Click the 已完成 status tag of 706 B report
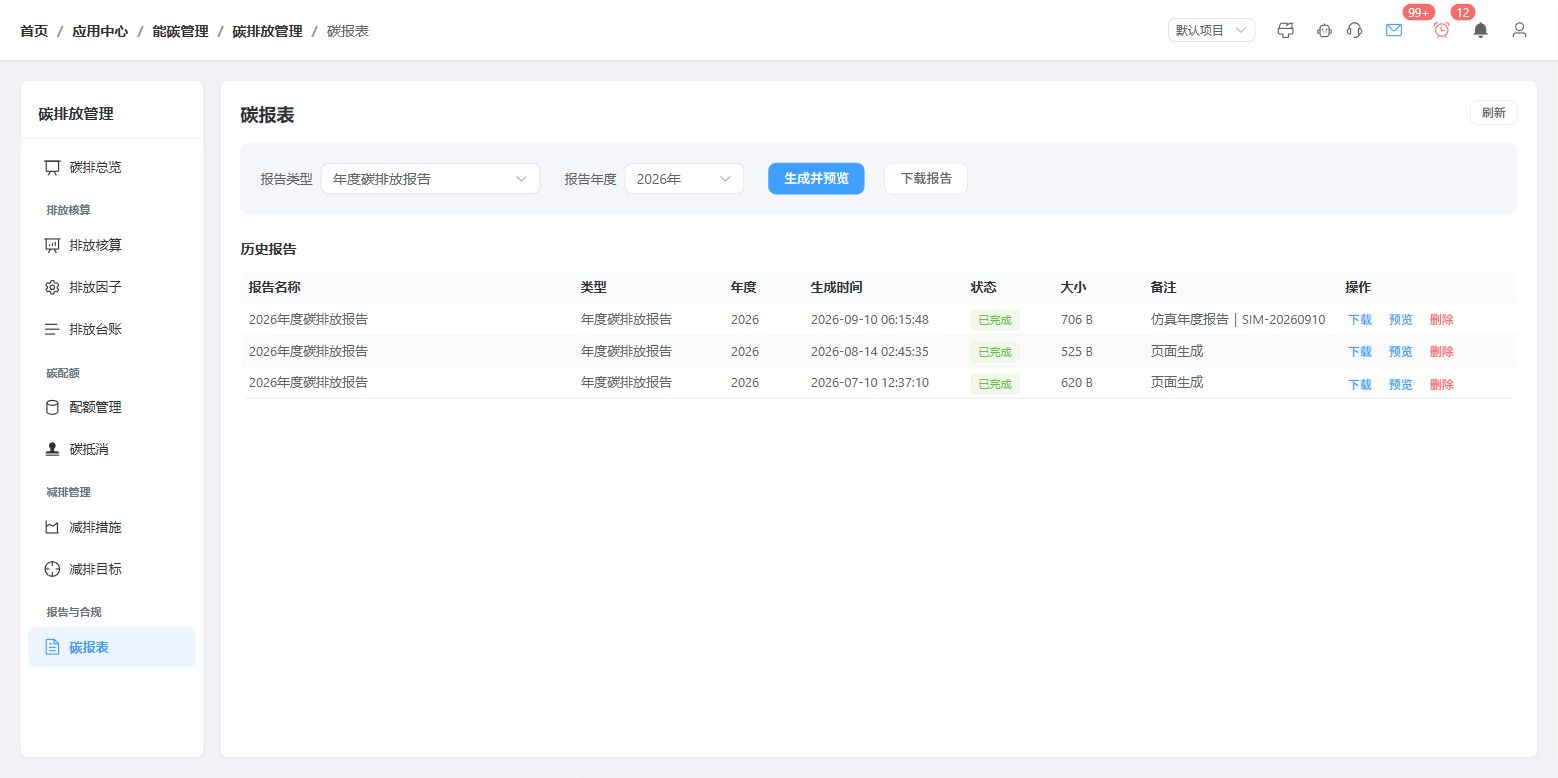Image resolution: width=1558 pixels, height=778 pixels. pos(995,320)
